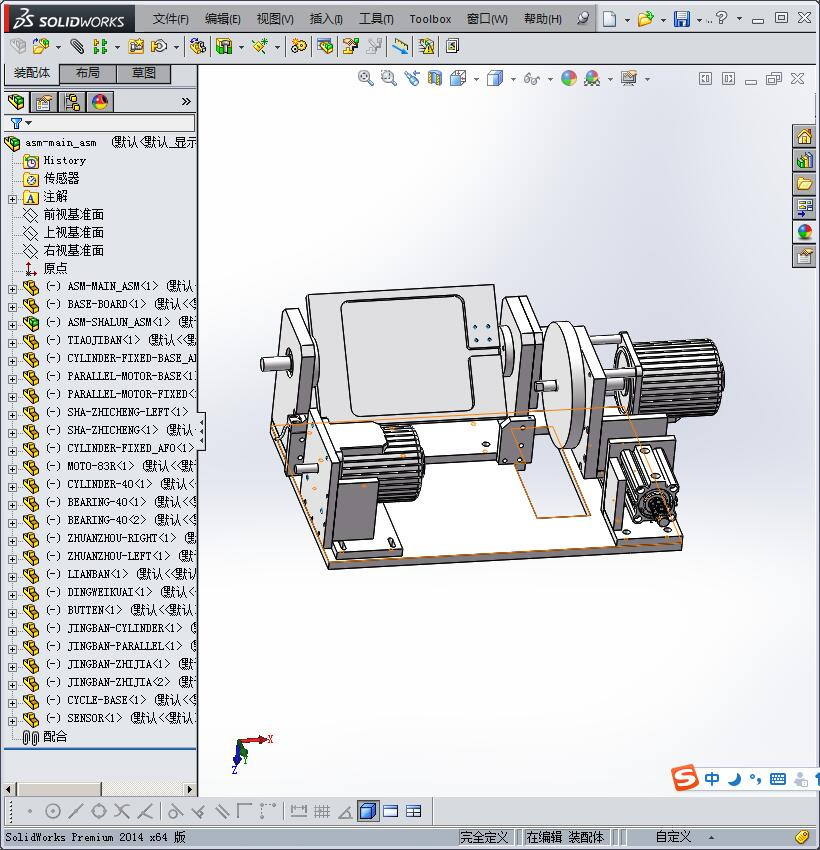Select the History item in tree
Screen dimensions: 820x850
click(64, 160)
